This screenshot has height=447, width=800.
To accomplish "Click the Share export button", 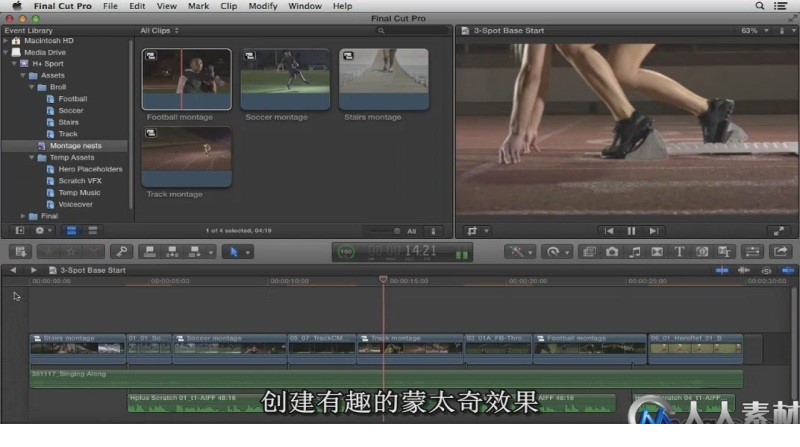I will point(781,252).
